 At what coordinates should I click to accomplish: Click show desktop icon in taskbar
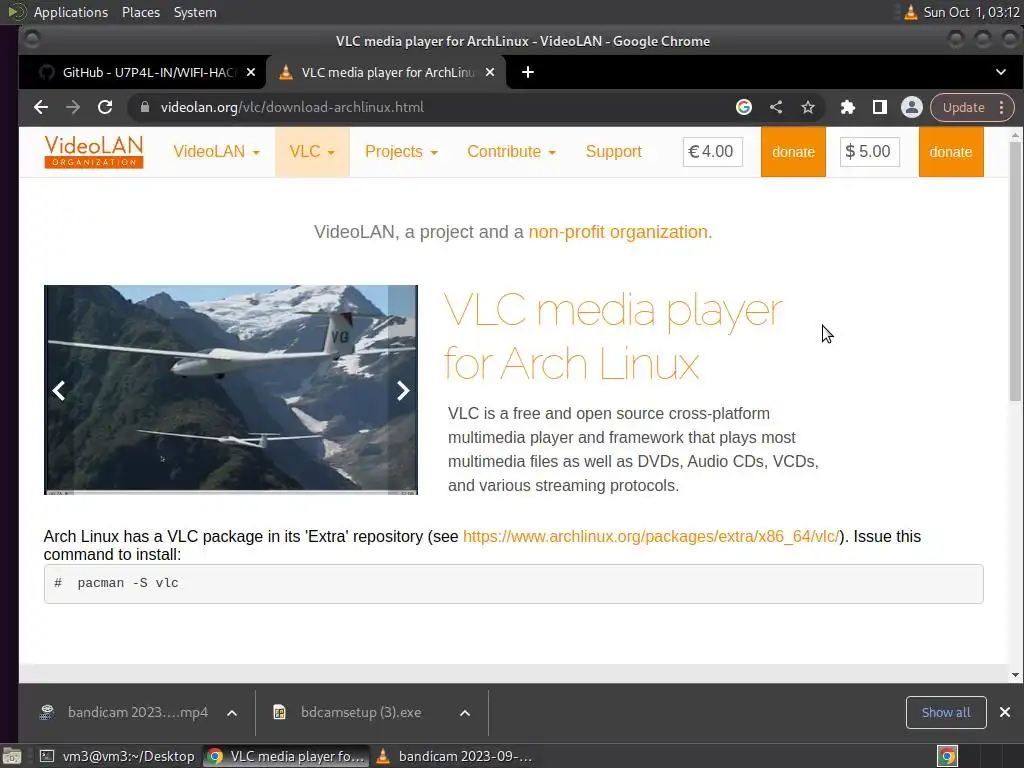(12, 756)
